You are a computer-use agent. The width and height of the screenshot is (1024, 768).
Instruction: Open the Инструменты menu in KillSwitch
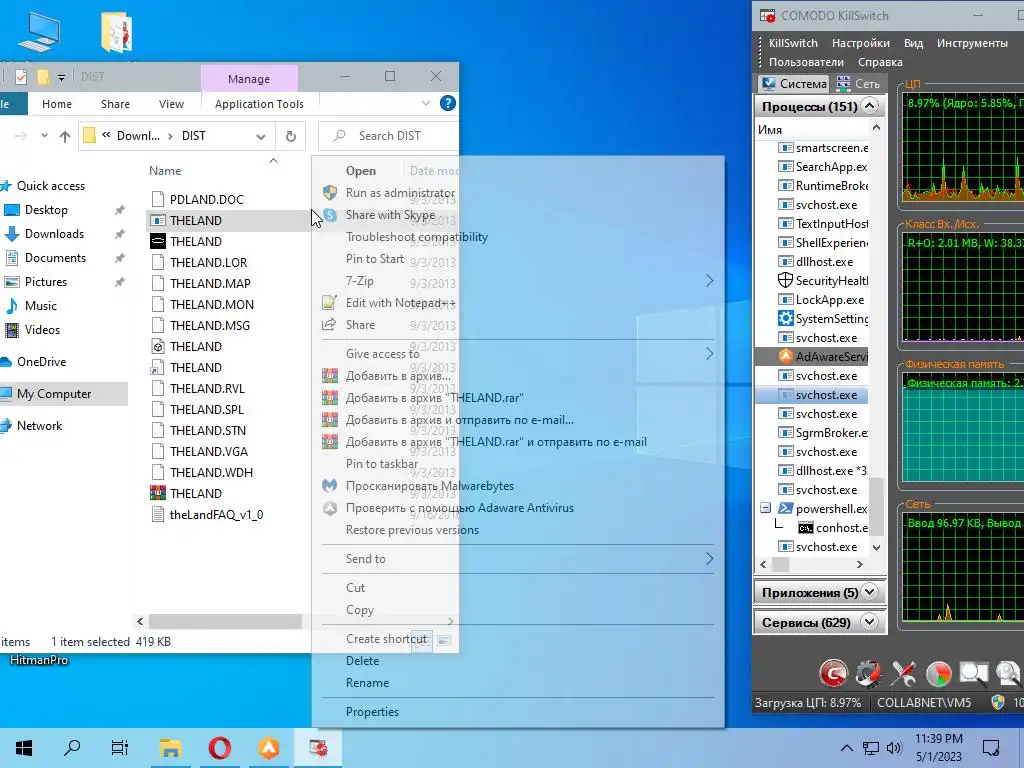[x=972, y=43]
